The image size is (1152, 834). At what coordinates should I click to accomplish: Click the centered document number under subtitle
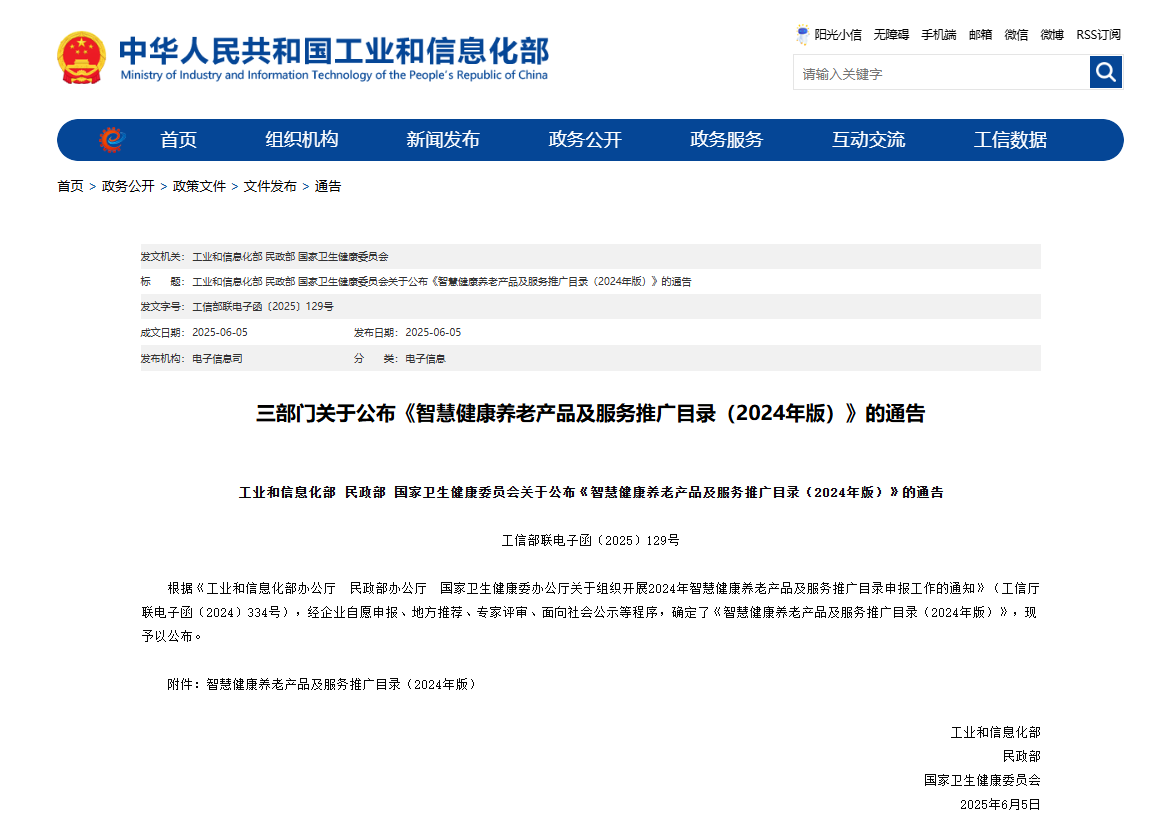[591, 541]
